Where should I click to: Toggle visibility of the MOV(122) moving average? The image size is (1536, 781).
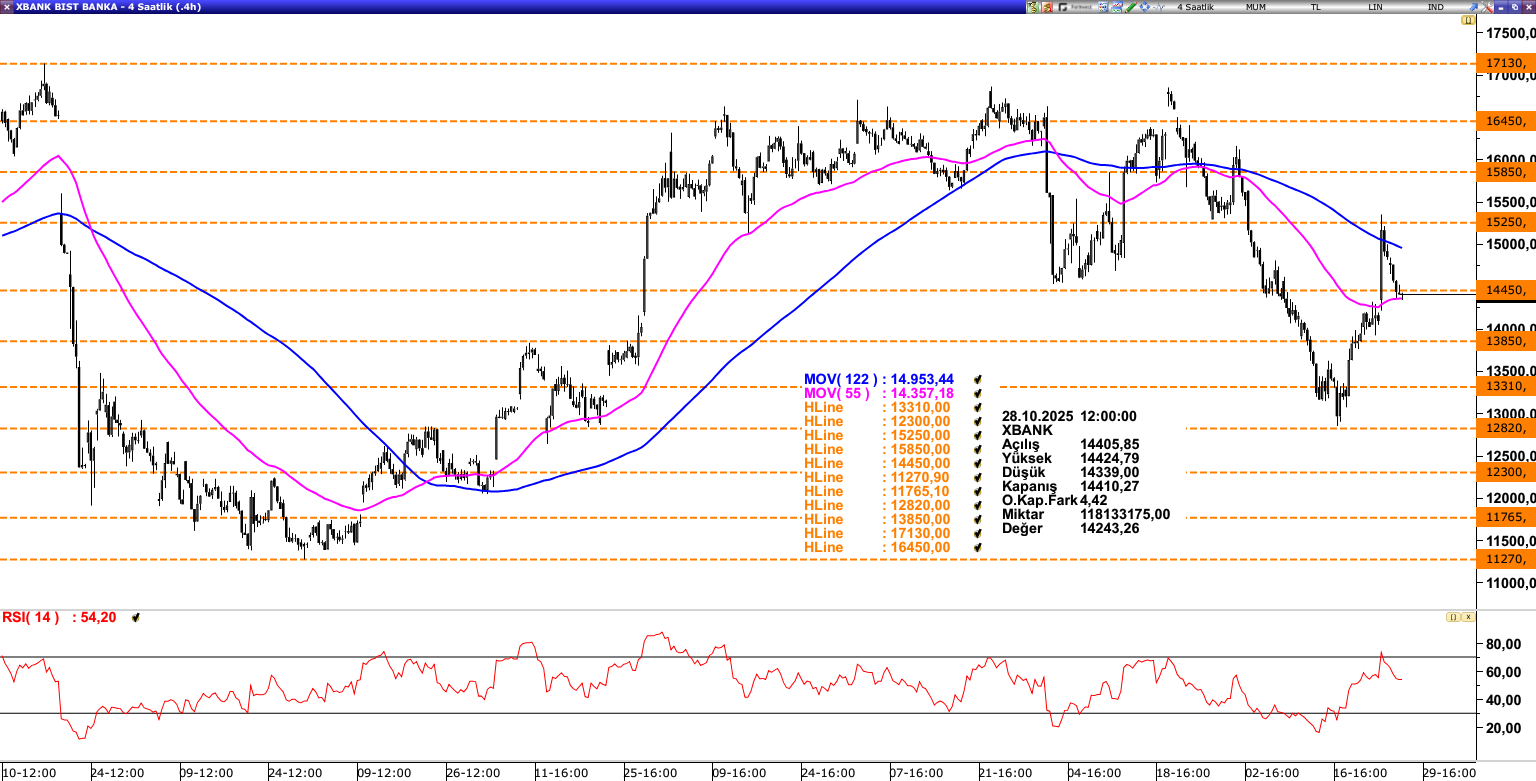[x=978, y=380]
